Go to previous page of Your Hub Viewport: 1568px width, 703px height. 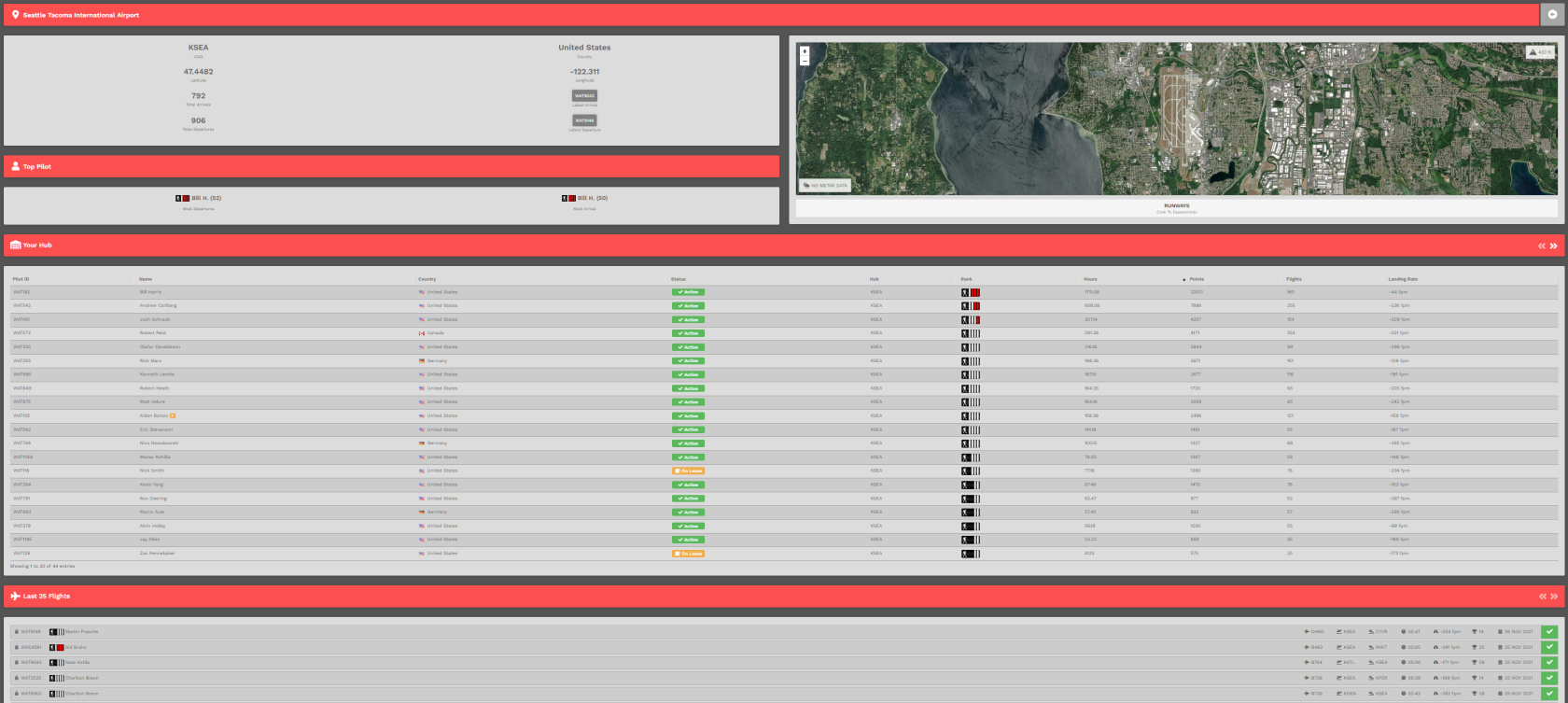[1542, 246]
